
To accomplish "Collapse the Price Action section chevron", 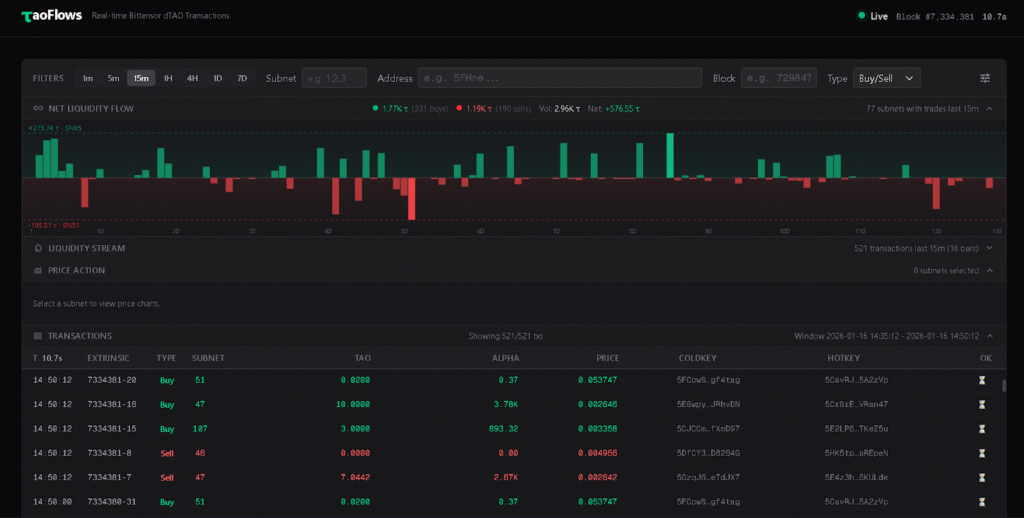I will tap(989, 270).
